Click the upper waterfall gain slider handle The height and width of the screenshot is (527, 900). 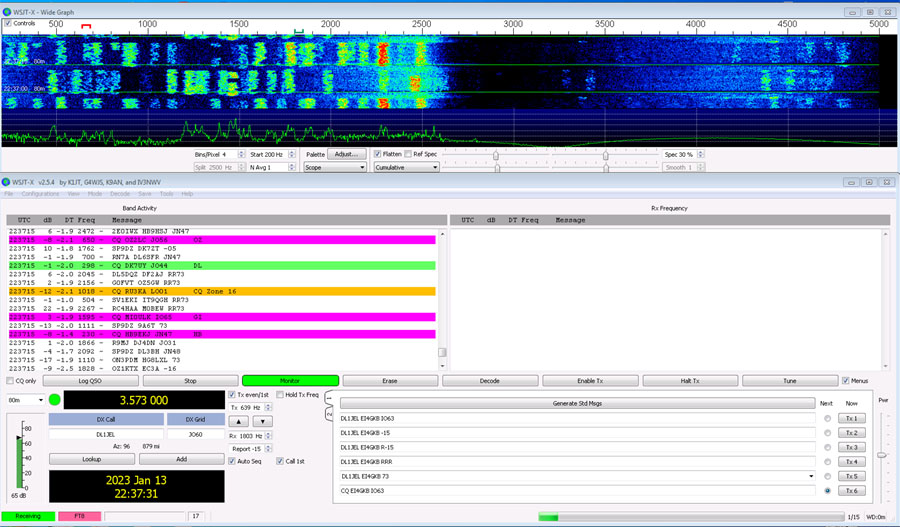495,156
